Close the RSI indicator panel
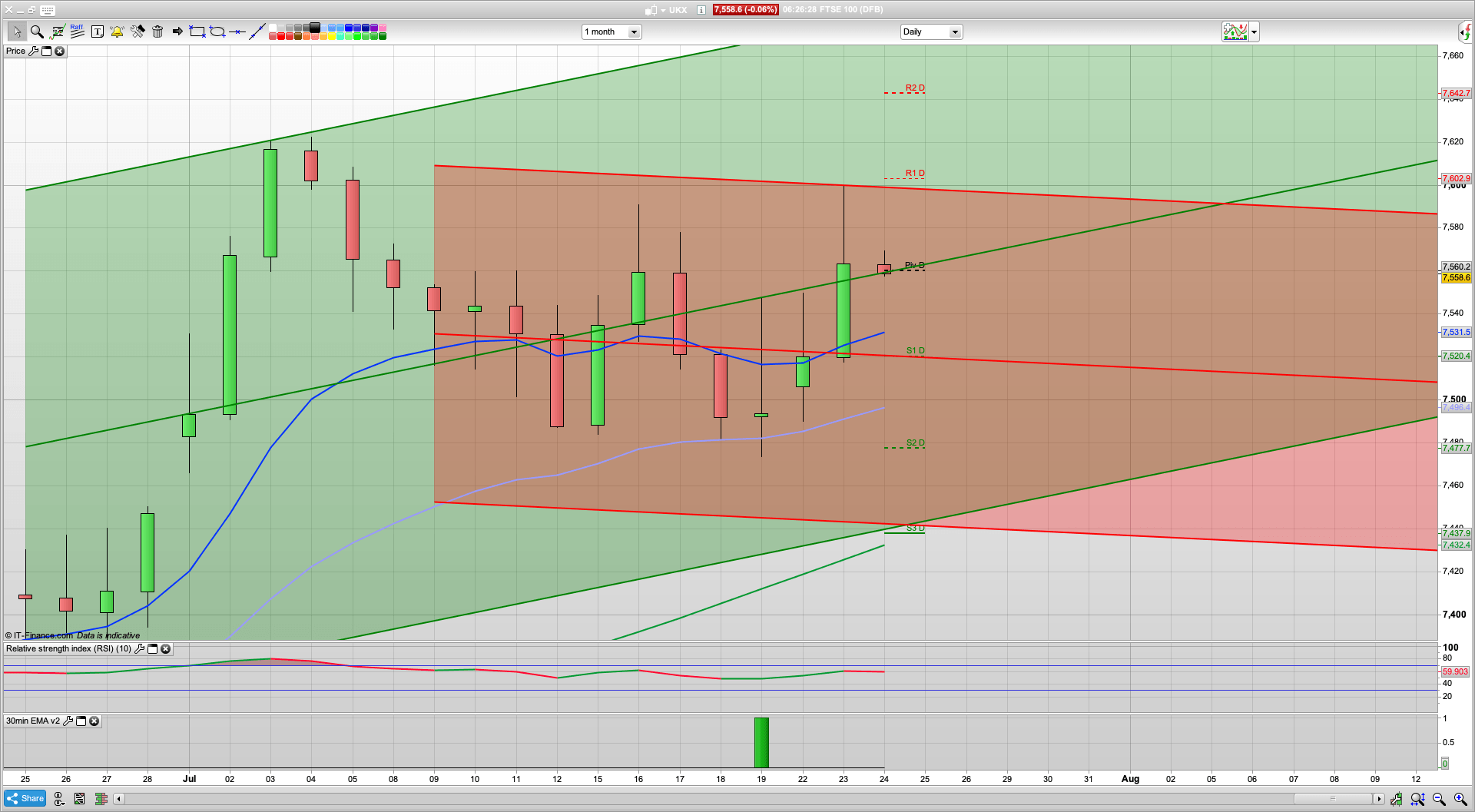Viewport: 1475px width, 812px height. point(165,648)
